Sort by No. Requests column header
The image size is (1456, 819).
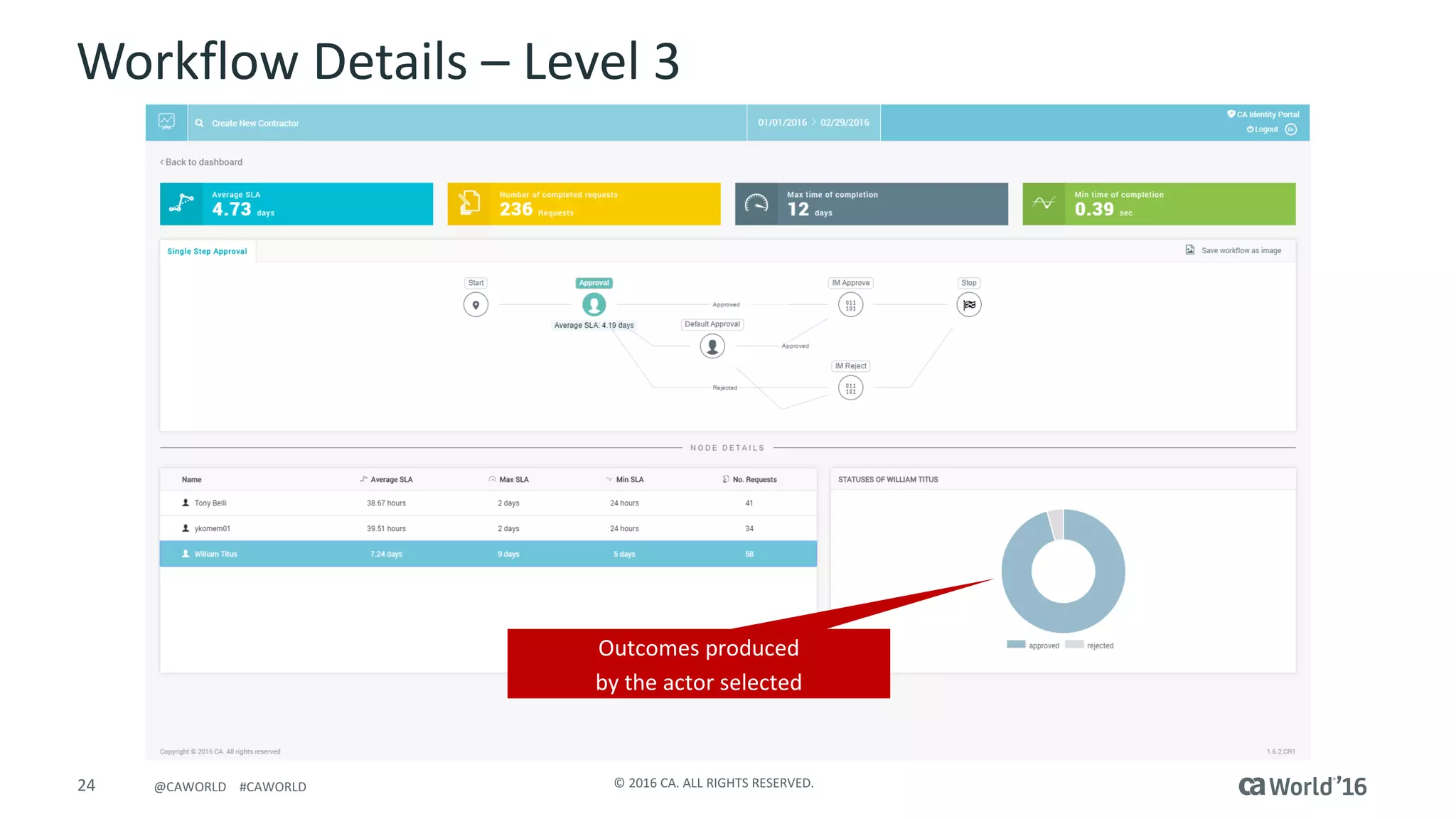(x=749, y=480)
